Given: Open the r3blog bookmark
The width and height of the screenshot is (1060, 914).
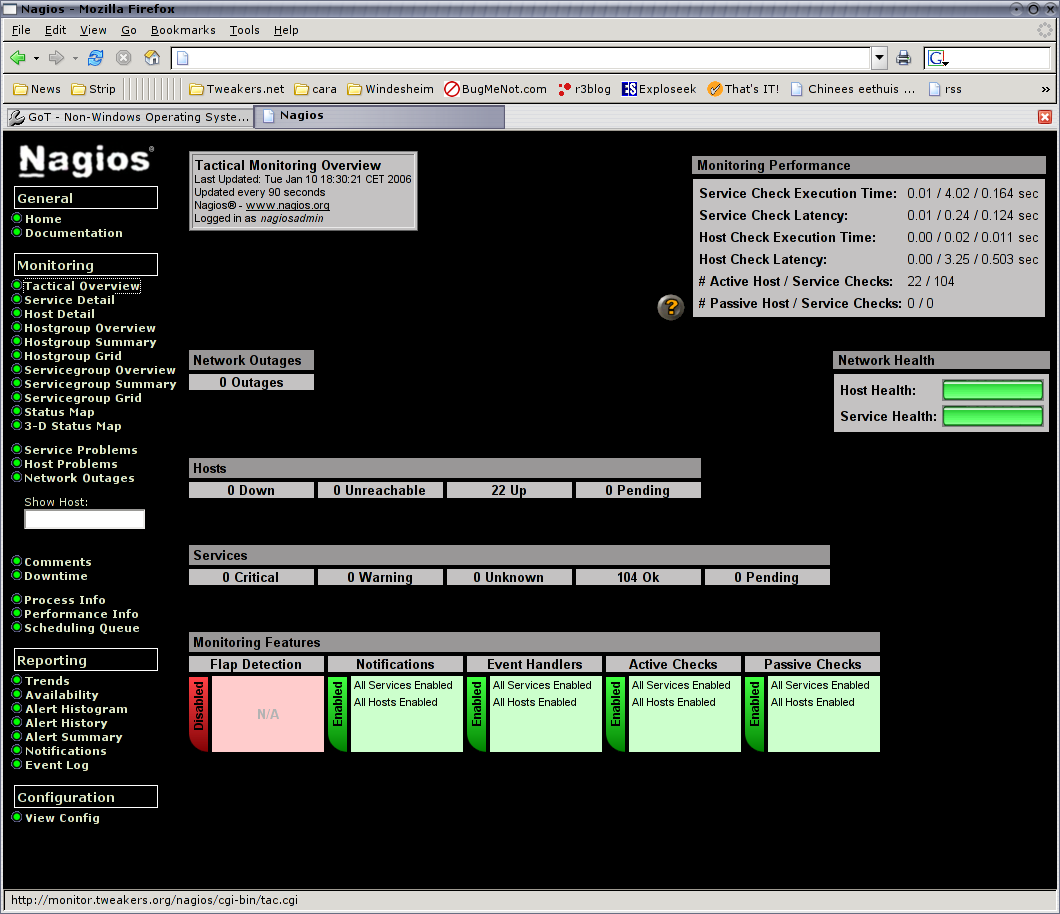Looking at the screenshot, I should click(585, 89).
